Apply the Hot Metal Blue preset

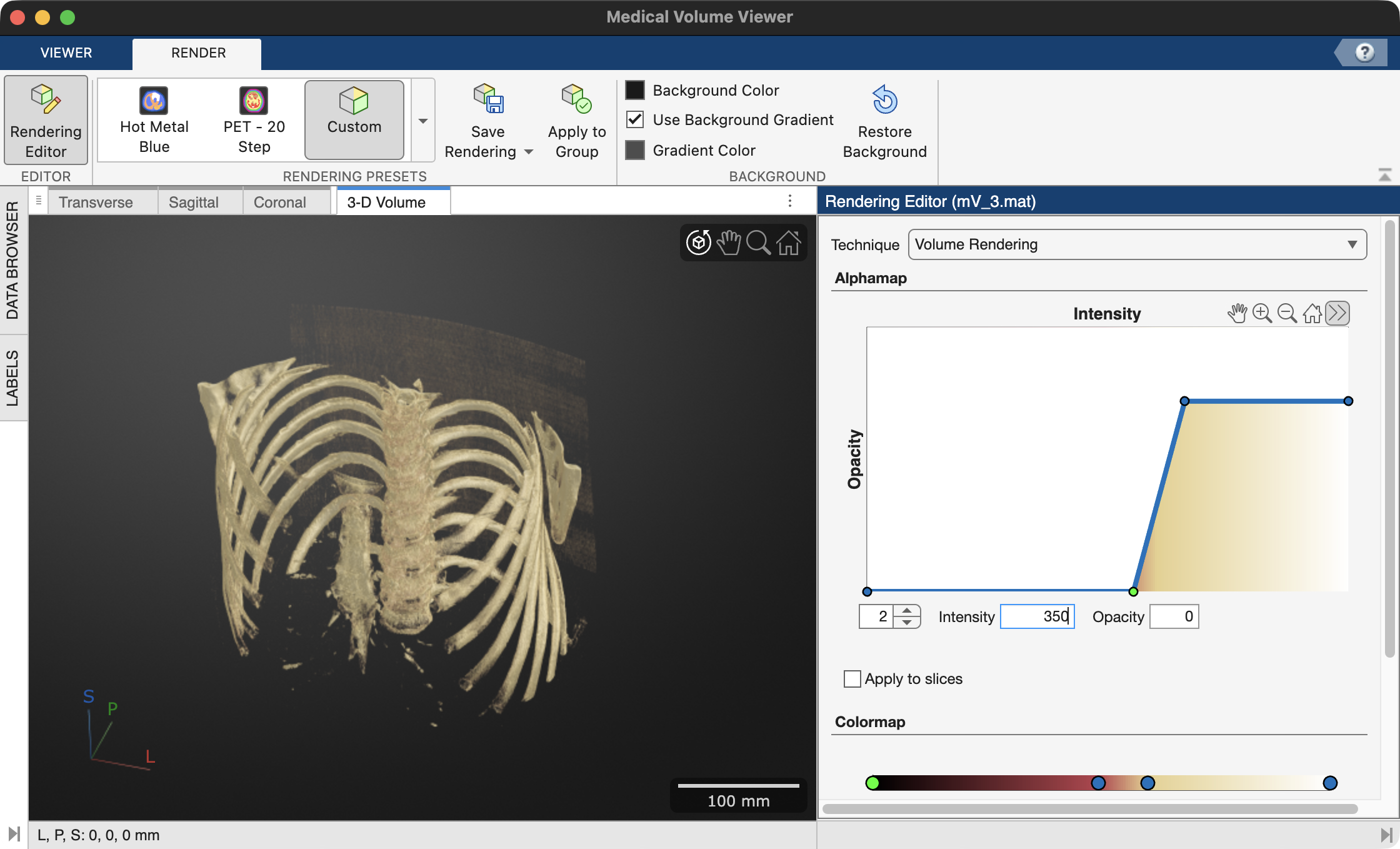pos(154,120)
